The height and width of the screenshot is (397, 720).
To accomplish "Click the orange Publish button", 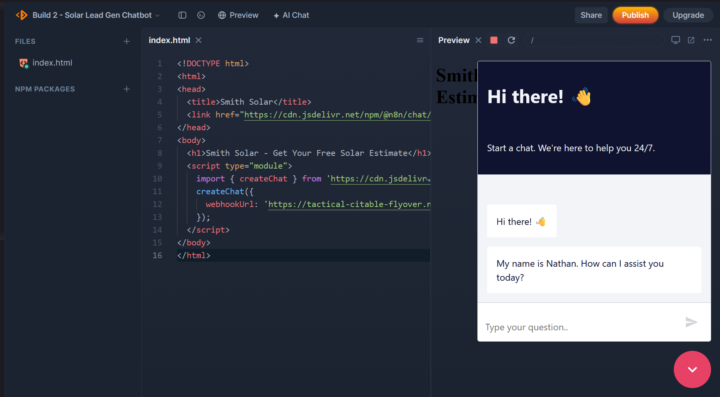I will click(x=635, y=15).
